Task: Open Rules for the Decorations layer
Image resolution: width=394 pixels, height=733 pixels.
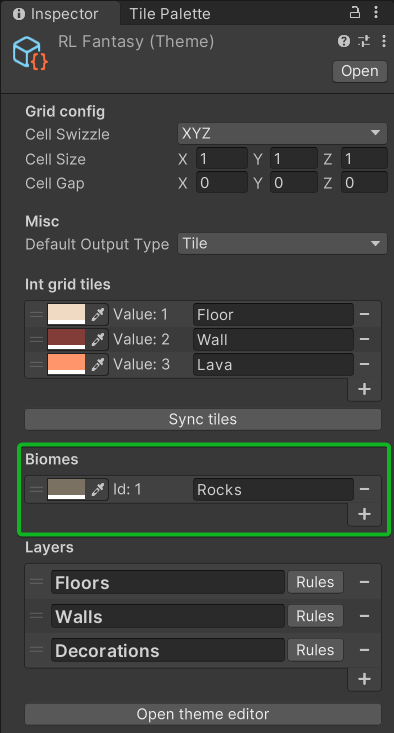Action: [315, 650]
